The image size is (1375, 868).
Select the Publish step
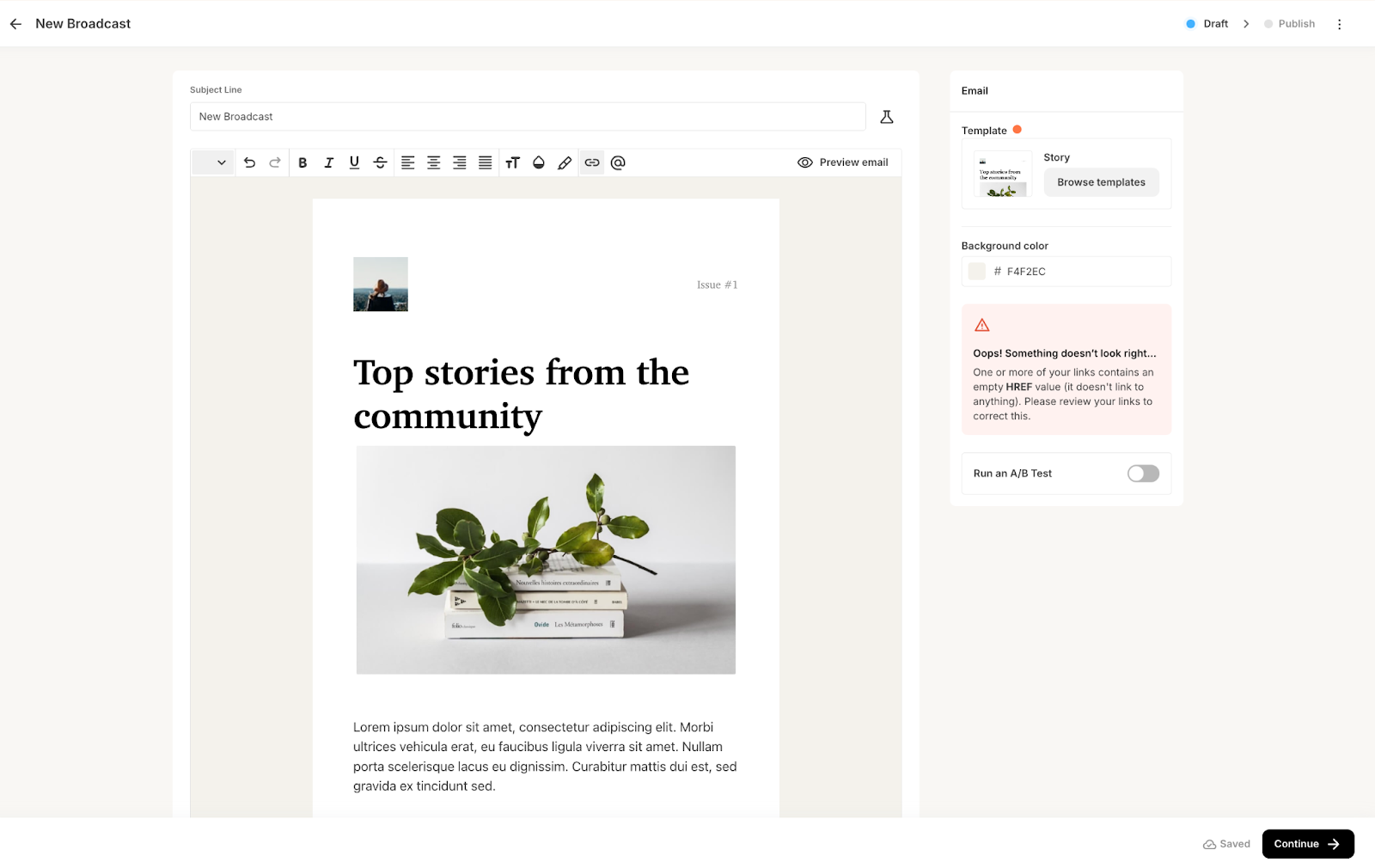(x=1289, y=24)
